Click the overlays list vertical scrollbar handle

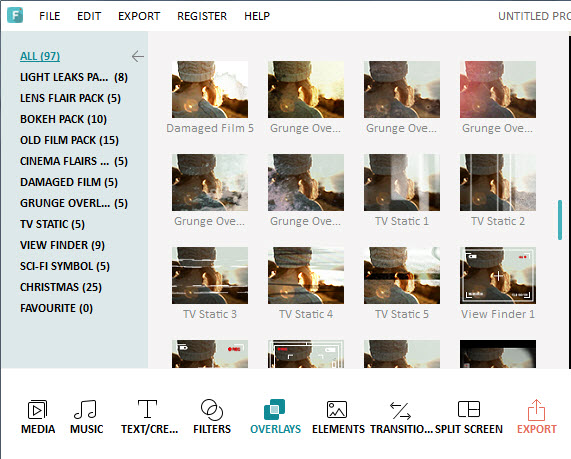(x=560, y=220)
